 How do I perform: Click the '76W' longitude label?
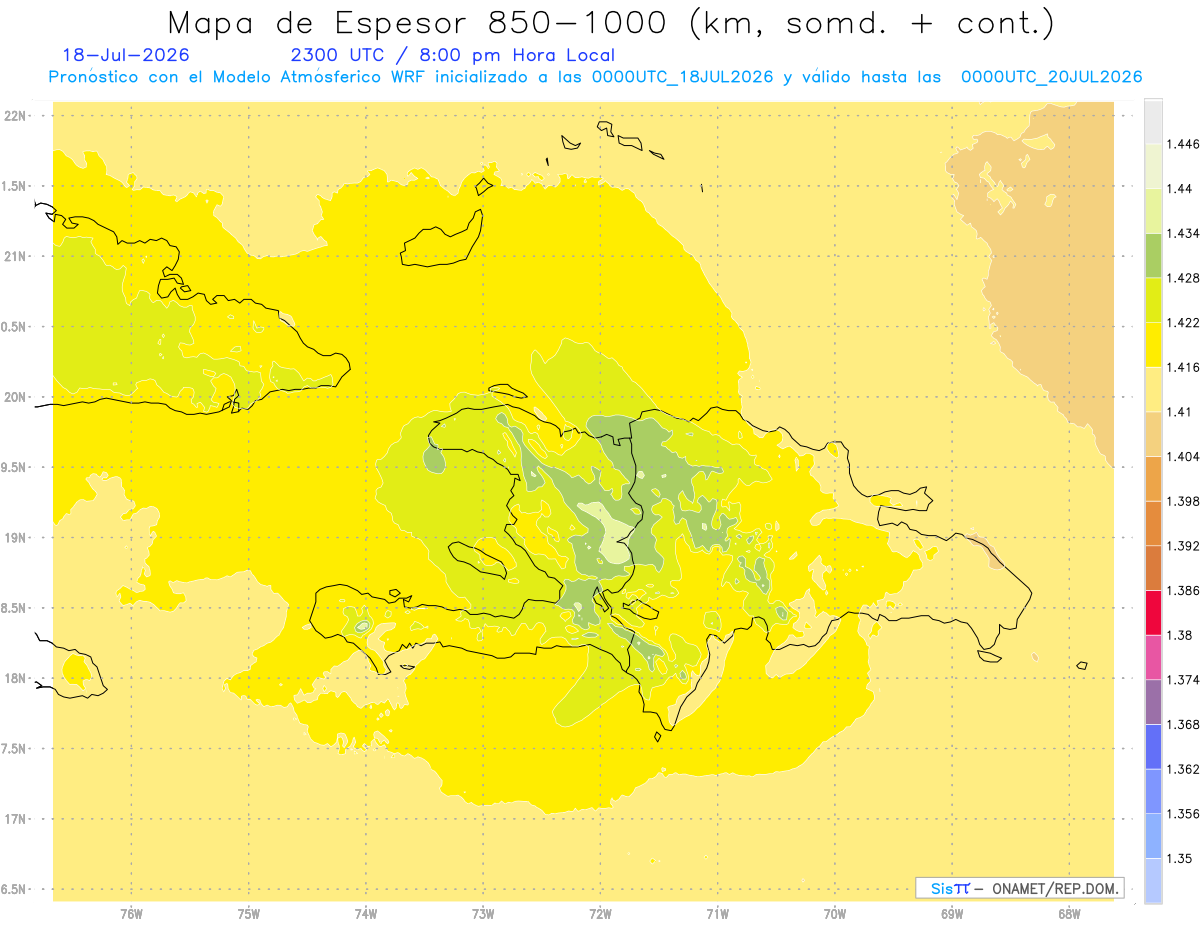[x=131, y=914]
